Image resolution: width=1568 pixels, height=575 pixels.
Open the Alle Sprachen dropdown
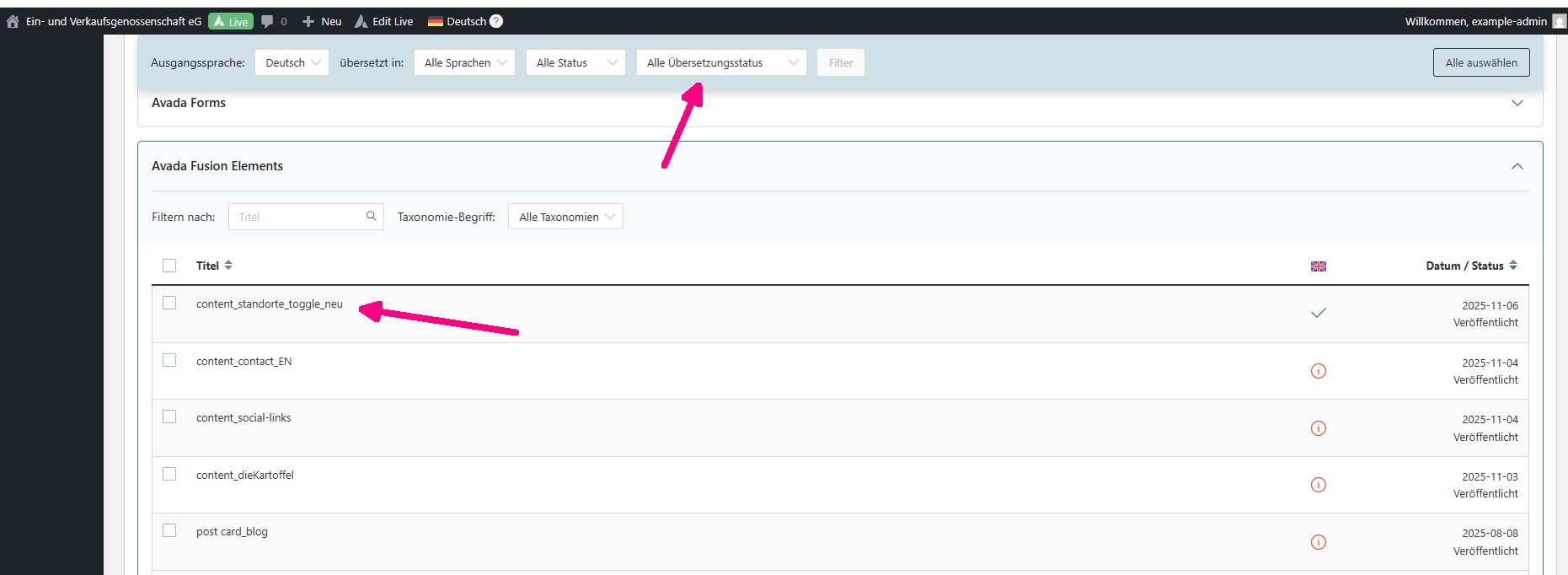coord(464,62)
